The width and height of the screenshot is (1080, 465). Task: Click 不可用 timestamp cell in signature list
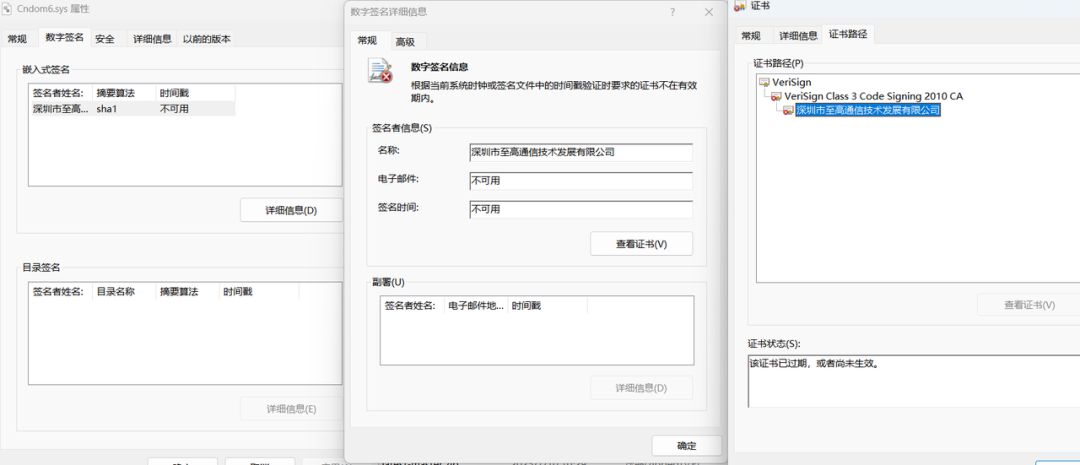(174, 109)
